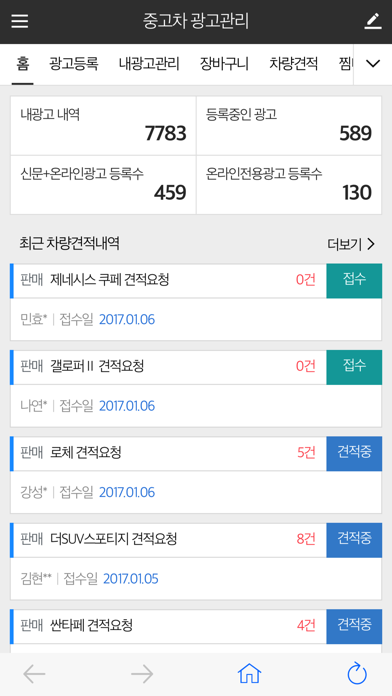Click 접수 button for 제네시스 쿠페

point(354,281)
